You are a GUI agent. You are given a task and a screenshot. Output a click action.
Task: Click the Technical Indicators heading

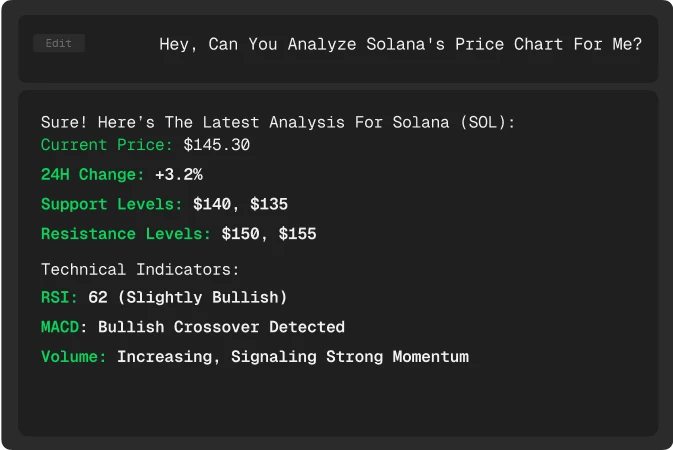click(140, 270)
